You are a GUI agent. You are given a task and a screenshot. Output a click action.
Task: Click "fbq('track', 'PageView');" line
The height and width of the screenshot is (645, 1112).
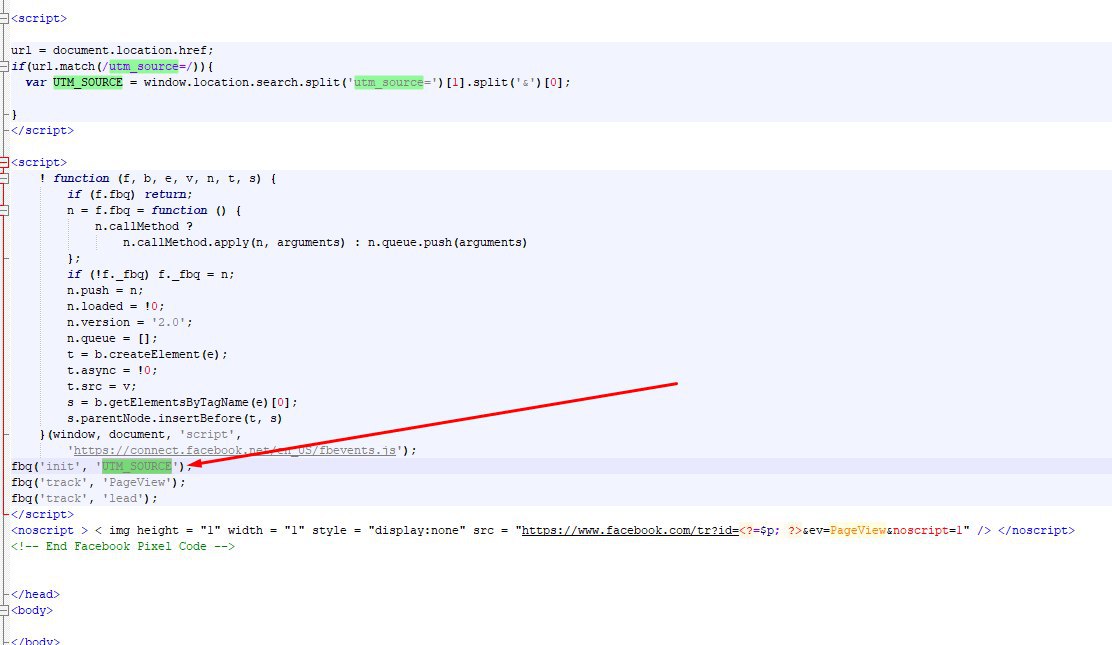coord(98,483)
